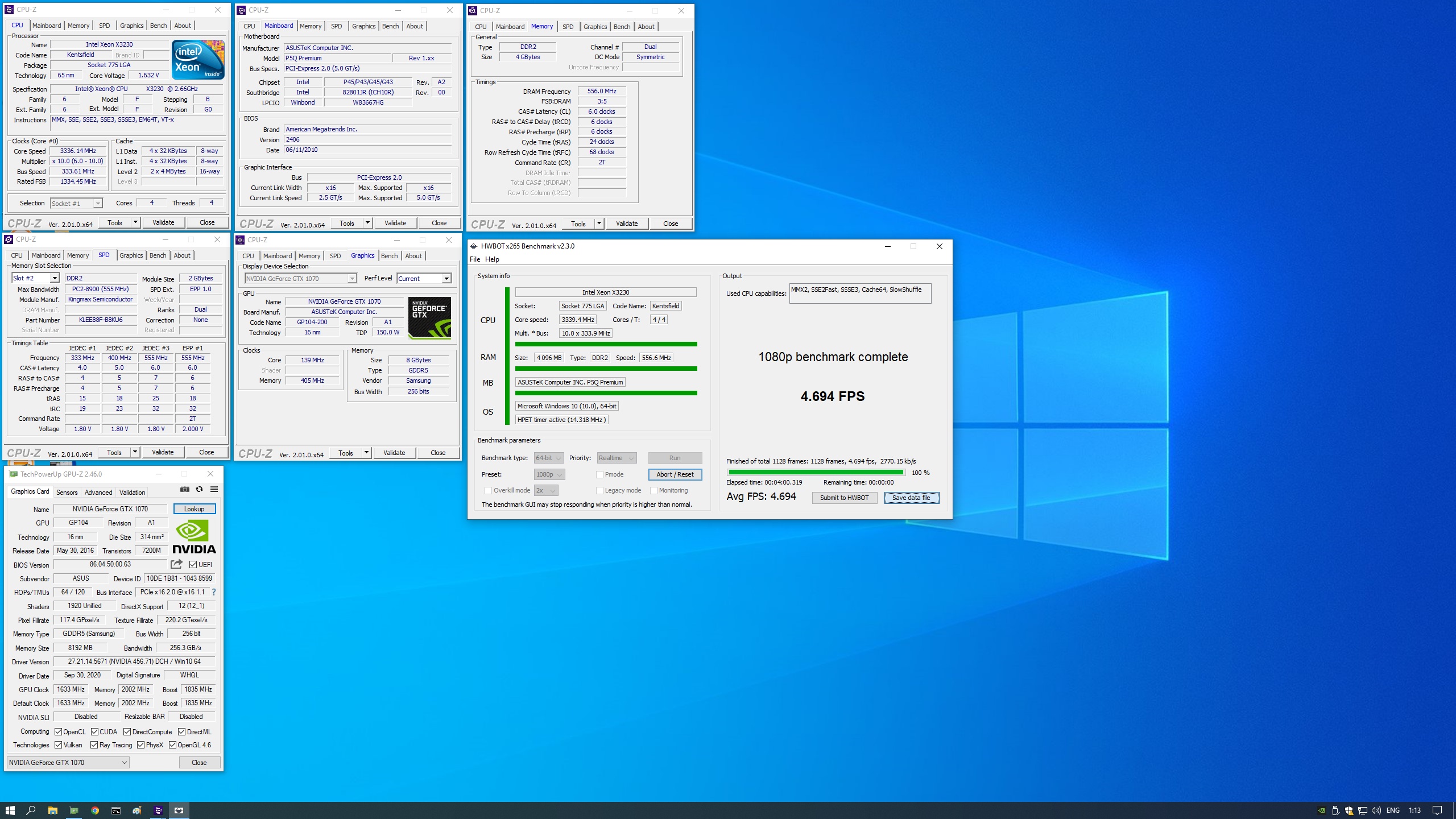Click the Lookup button in GPU-Z
The width and height of the screenshot is (1456, 819).
194,509
